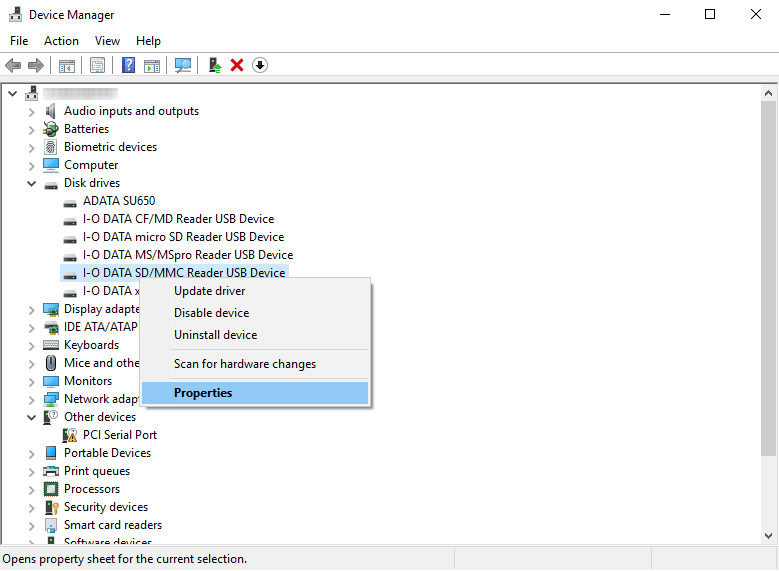Click the Properties toolbar icon

(x=97, y=65)
